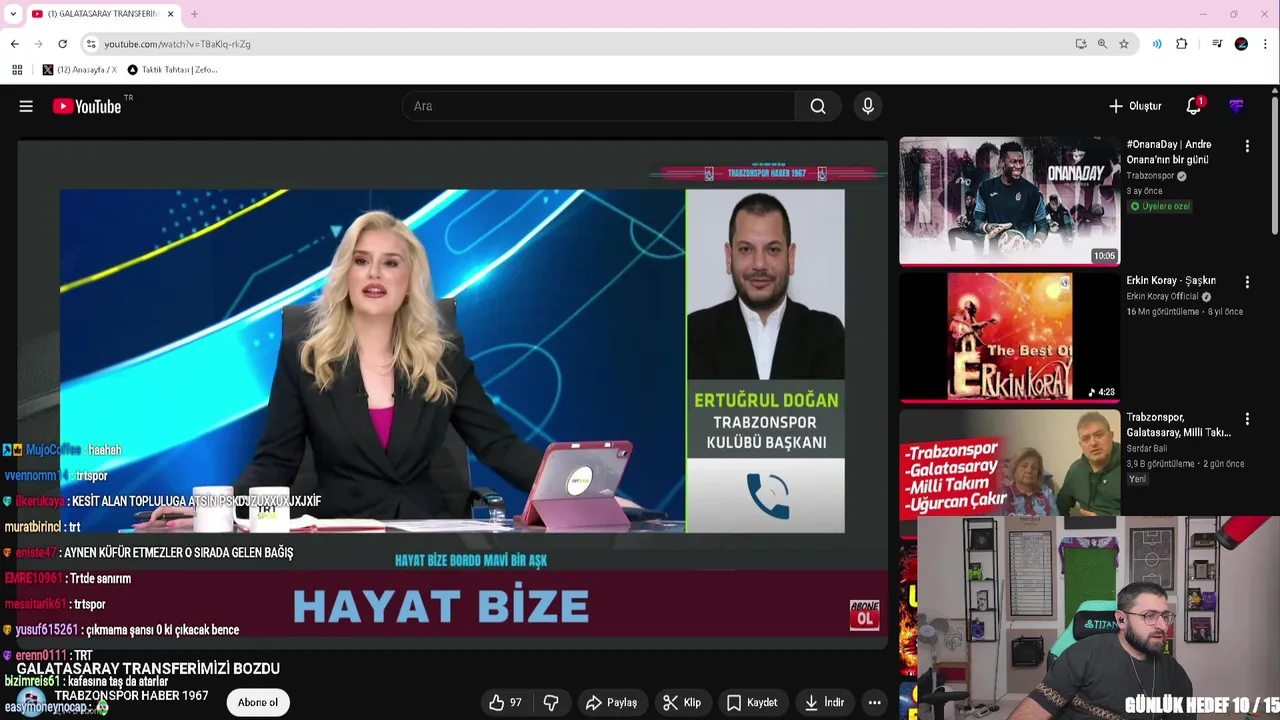Open the #OnanaDay video thumbnail
The height and width of the screenshot is (720, 1280).
[1009, 201]
